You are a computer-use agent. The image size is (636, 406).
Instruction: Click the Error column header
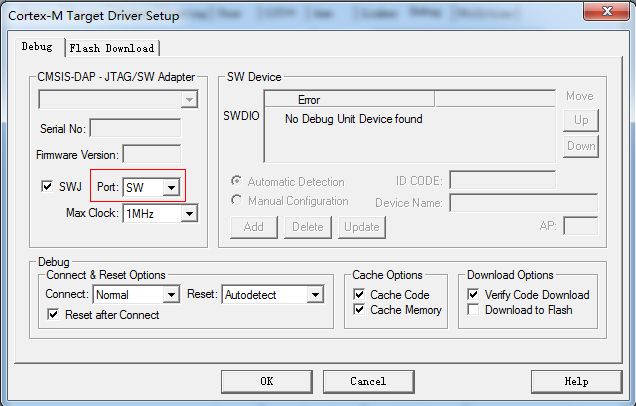(x=350, y=99)
